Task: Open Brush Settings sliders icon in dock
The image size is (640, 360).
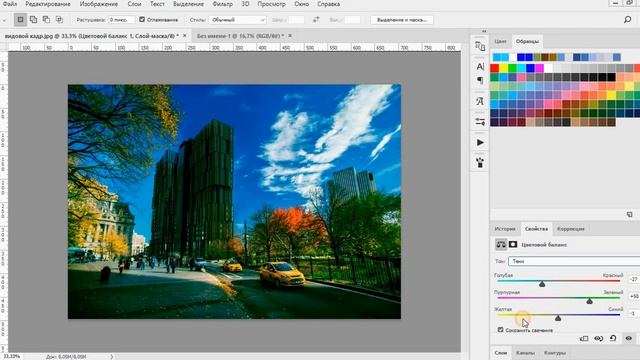Action: coord(480,122)
